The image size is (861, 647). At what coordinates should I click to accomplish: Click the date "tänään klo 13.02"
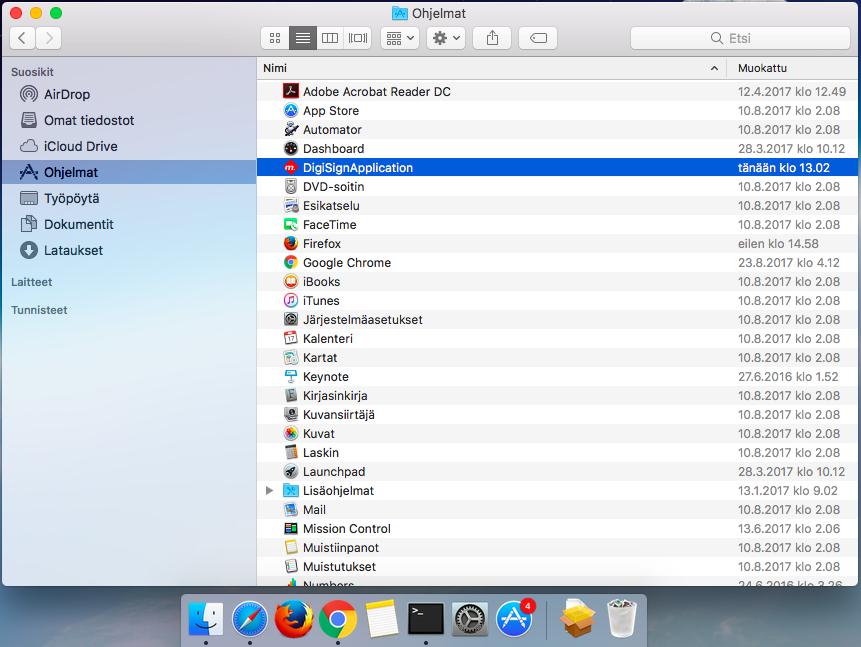(x=784, y=168)
